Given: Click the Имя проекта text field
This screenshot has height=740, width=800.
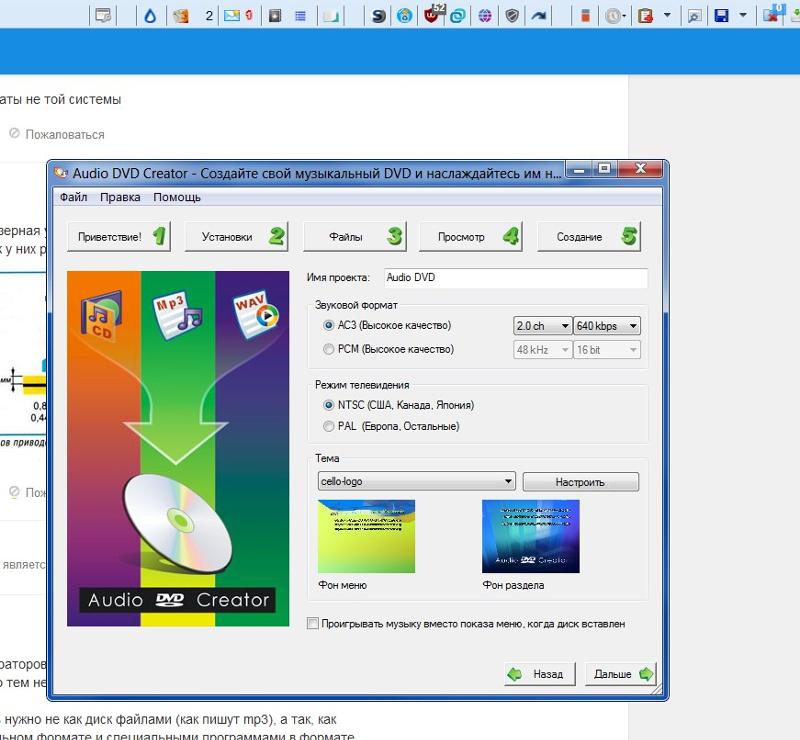Looking at the screenshot, I should click(x=516, y=278).
